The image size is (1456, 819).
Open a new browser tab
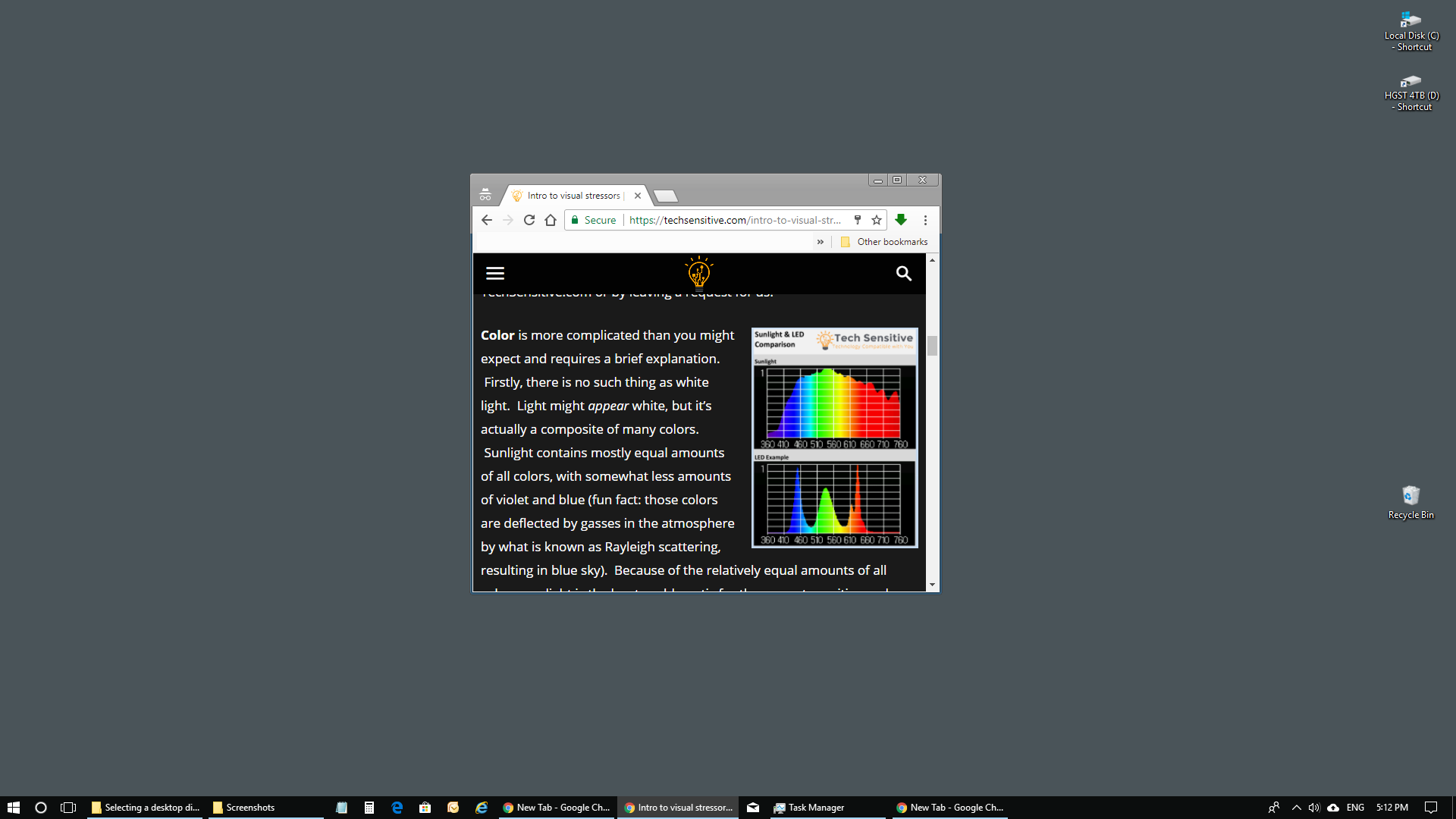point(665,196)
